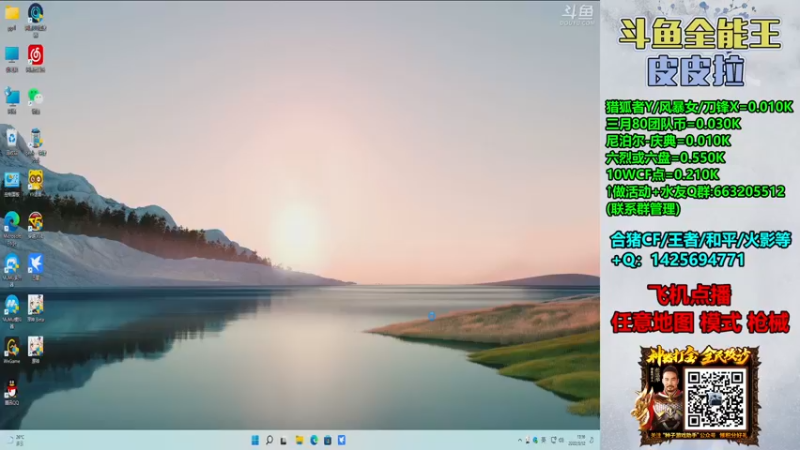Launch the blue bird Xunlei desktop icon
800x450 pixels.
tap(35, 263)
